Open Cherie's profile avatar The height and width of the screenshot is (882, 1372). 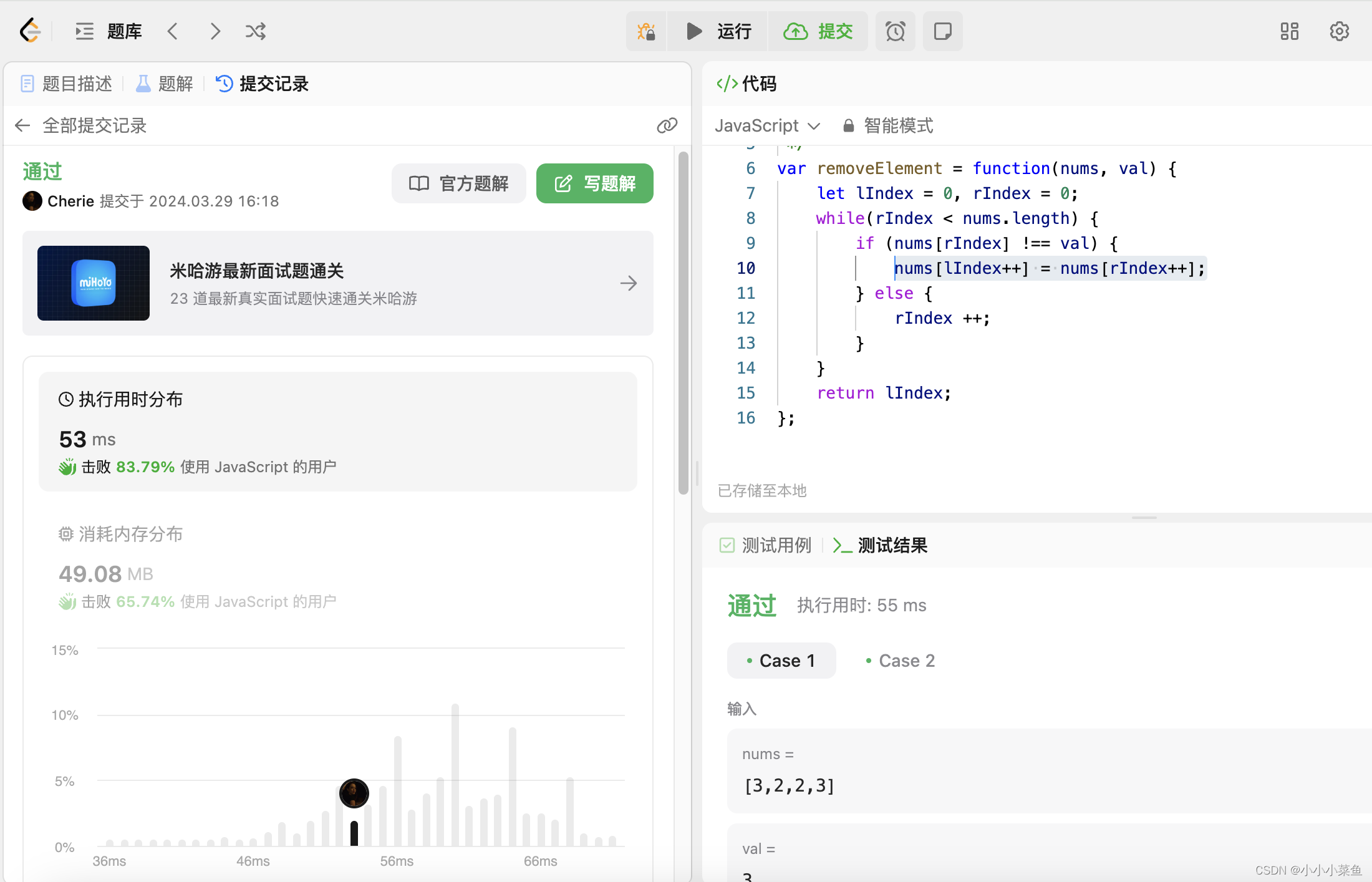pos(32,201)
